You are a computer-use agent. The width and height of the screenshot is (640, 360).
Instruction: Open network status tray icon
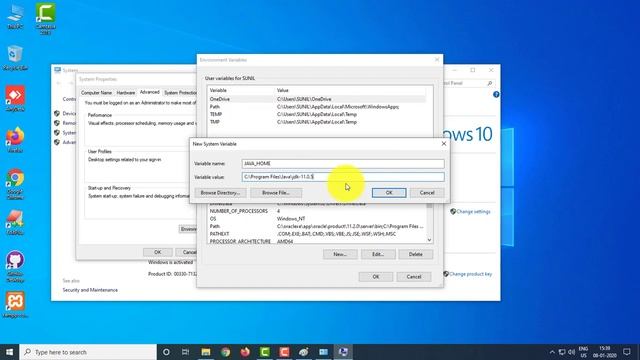click(x=562, y=352)
